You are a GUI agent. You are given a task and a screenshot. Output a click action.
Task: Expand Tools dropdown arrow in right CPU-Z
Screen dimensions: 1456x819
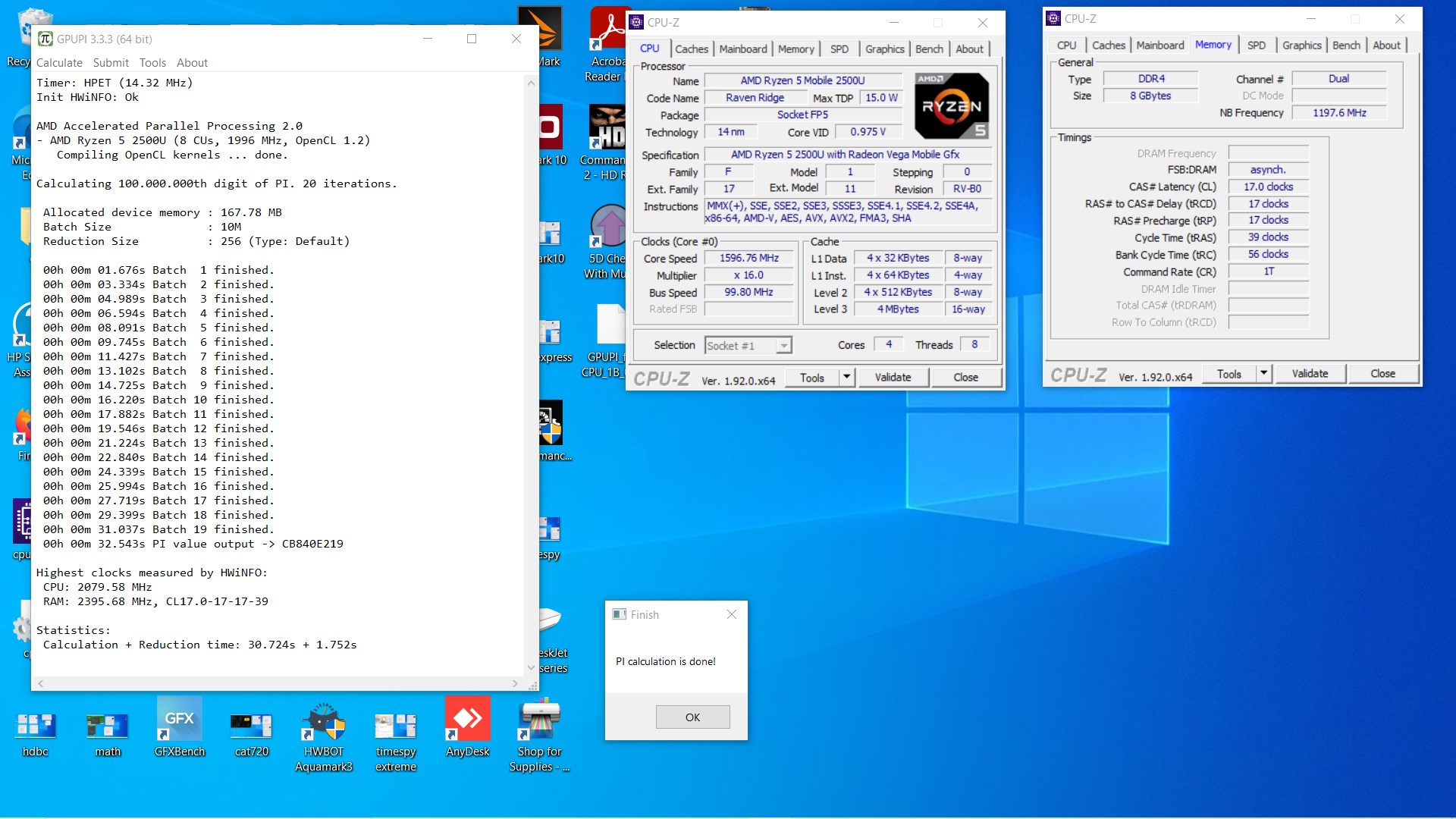point(1263,373)
